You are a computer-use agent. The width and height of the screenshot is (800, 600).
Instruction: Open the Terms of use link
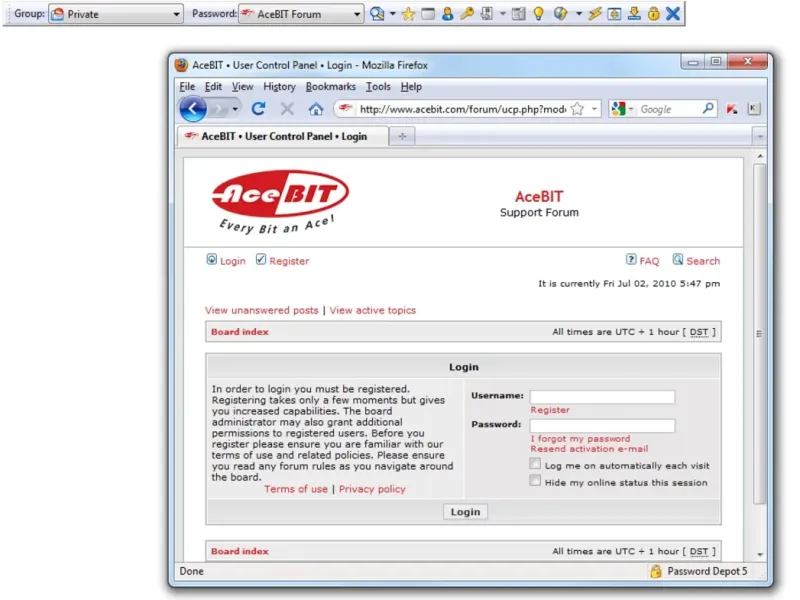(x=296, y=489)
